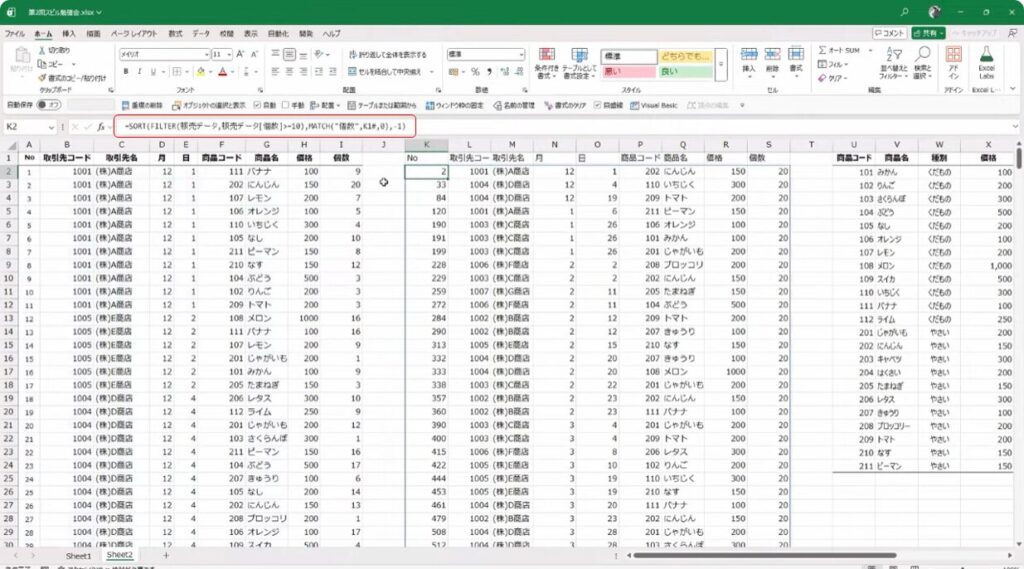This screenshot has width=1024, height=569.
Task: Click the AutoSum sigma icon
Action: coord(822,50)
